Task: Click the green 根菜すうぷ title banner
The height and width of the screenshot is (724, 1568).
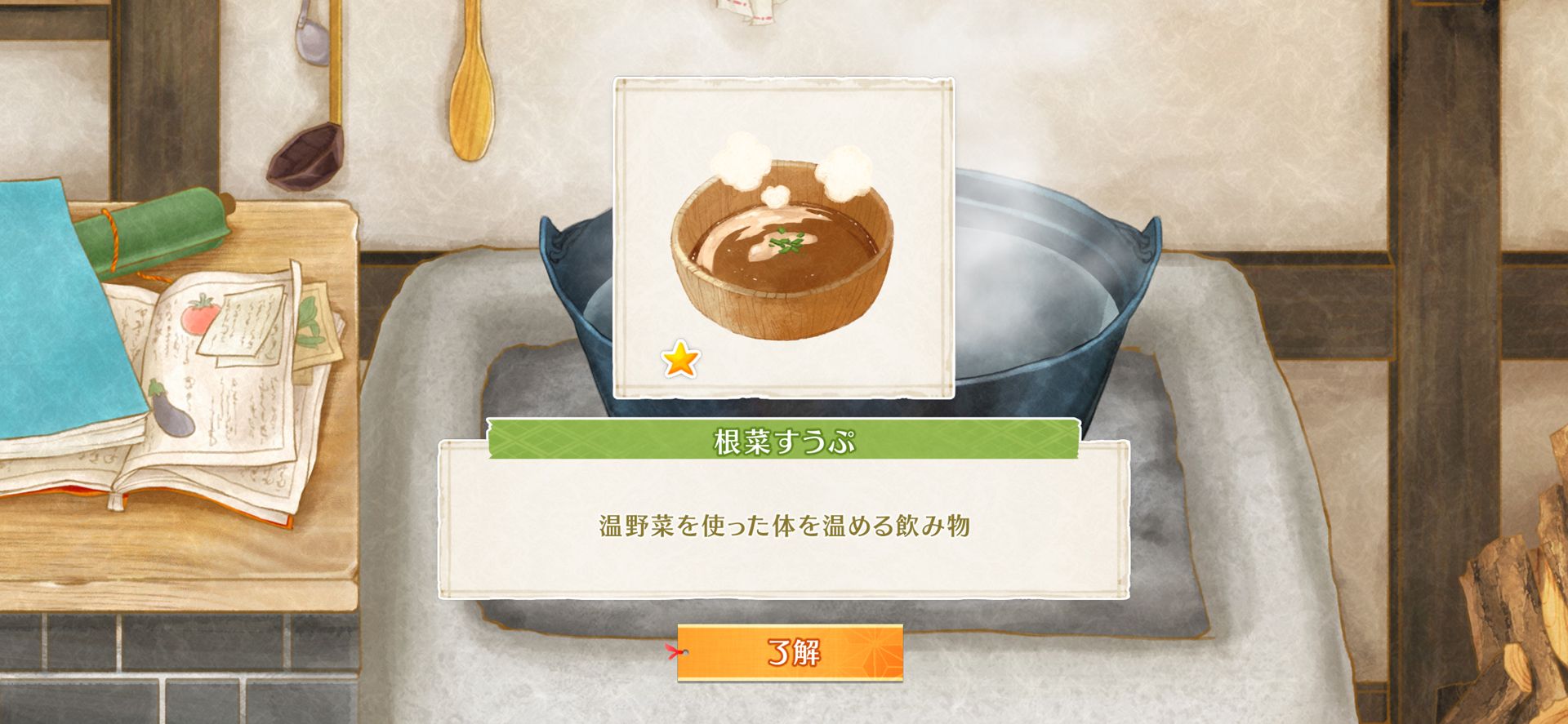Action: pos(784,441)
